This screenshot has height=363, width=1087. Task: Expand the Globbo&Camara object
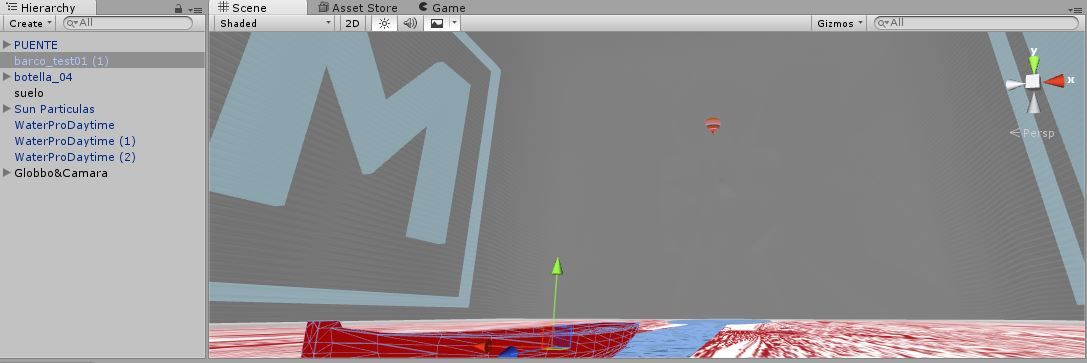(7, 172)
